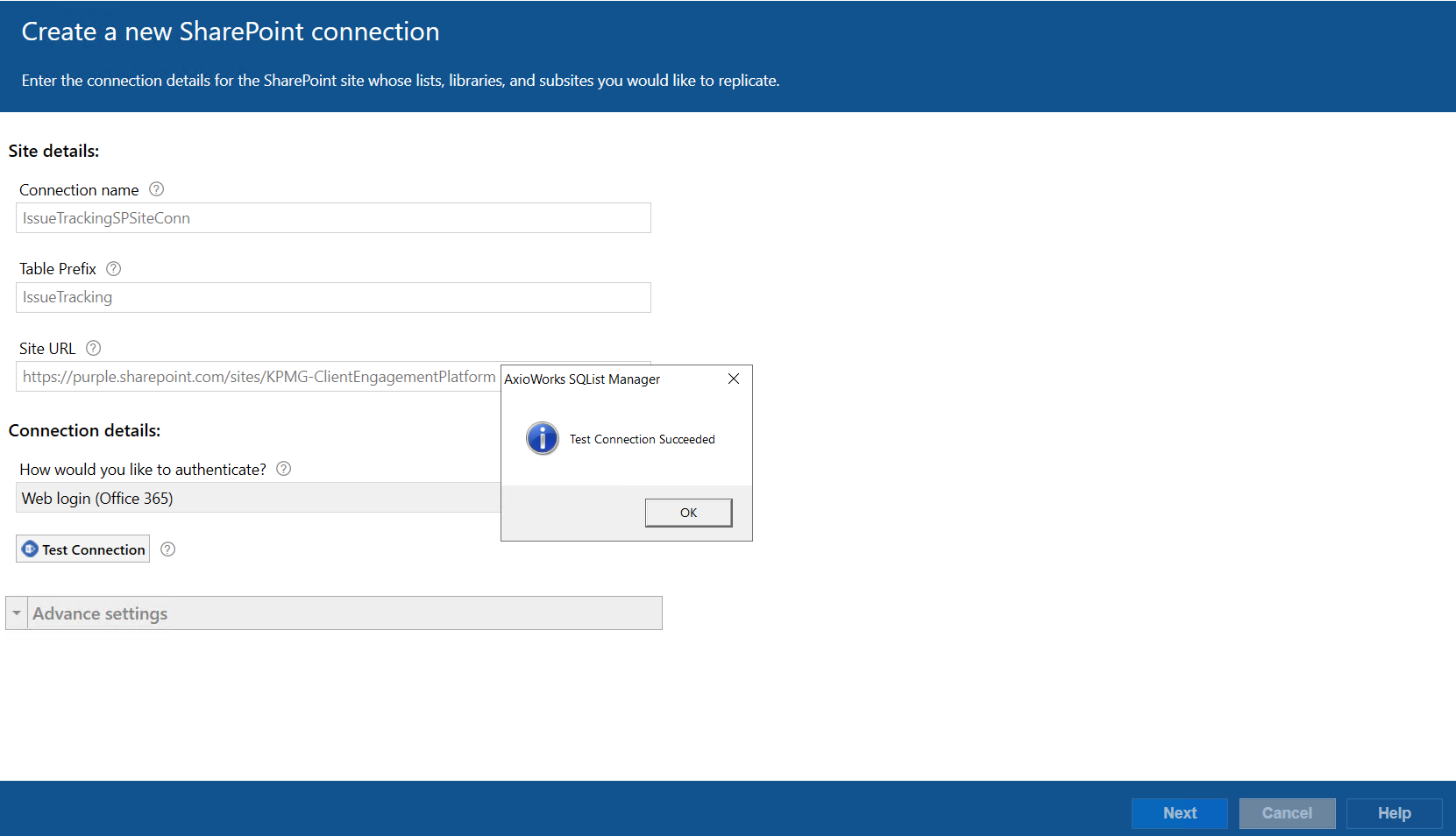Click into the Connection name text field
This screenshot has height=836, width=1456.
[333, 218]
